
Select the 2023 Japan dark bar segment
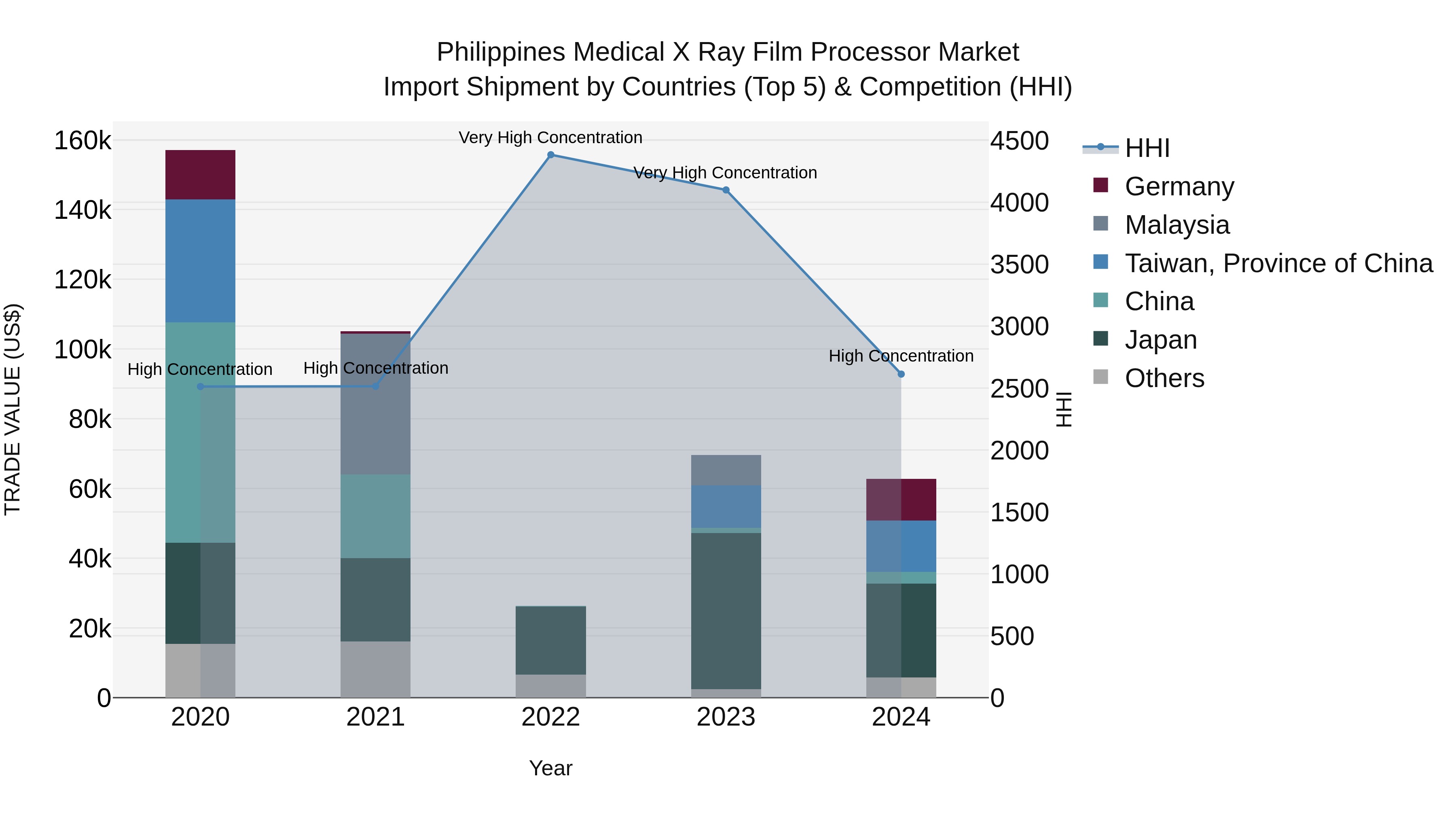[x=726, y=611]
